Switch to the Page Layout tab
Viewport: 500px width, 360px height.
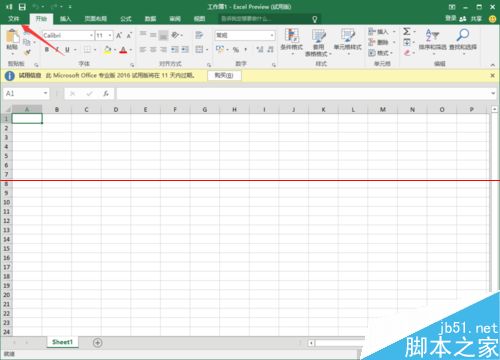coord(95,19)
